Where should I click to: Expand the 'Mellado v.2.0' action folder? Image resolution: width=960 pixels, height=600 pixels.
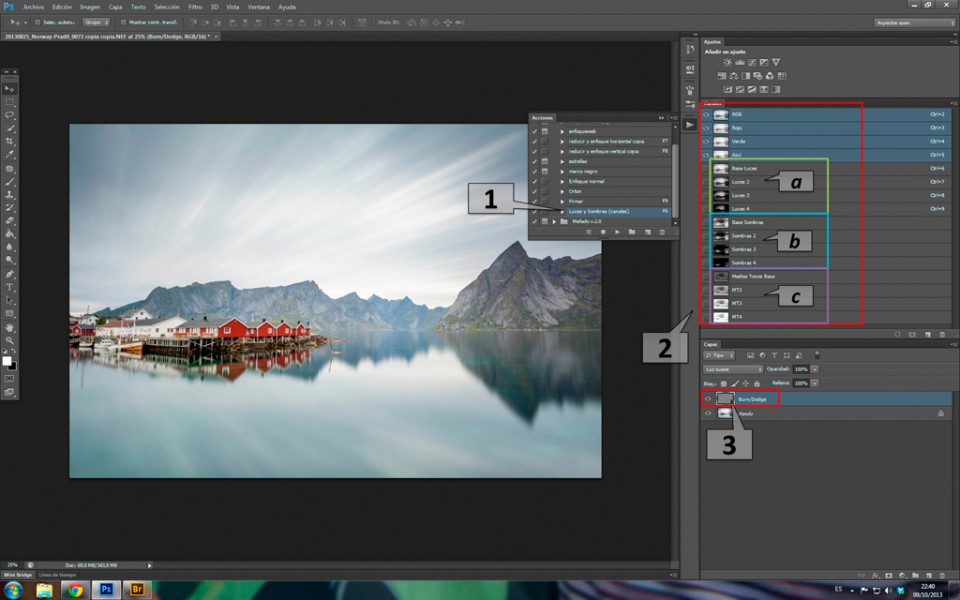[554, 221]
